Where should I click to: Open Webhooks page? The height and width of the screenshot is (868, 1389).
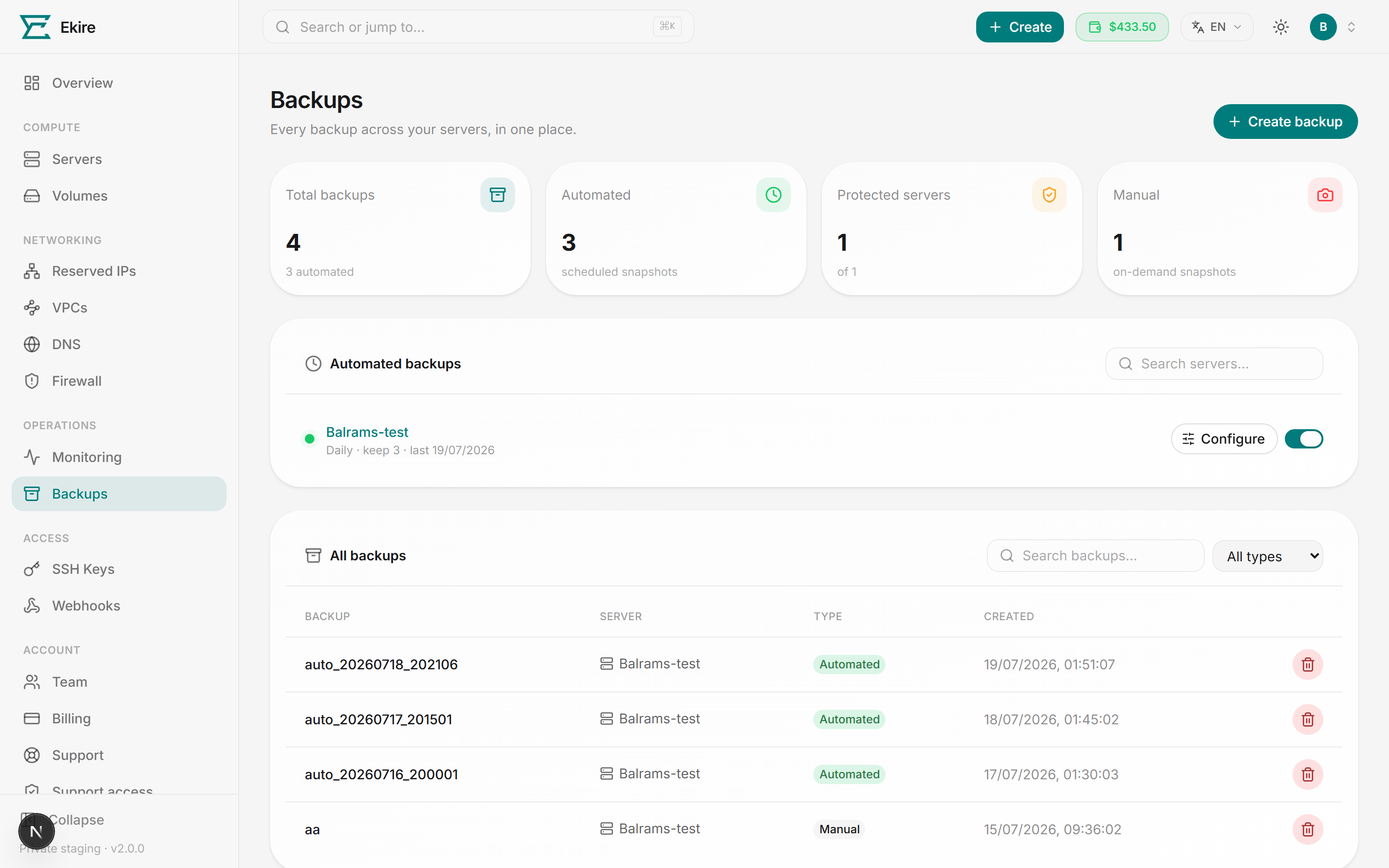pyautogui.click(x=119, y=606)
